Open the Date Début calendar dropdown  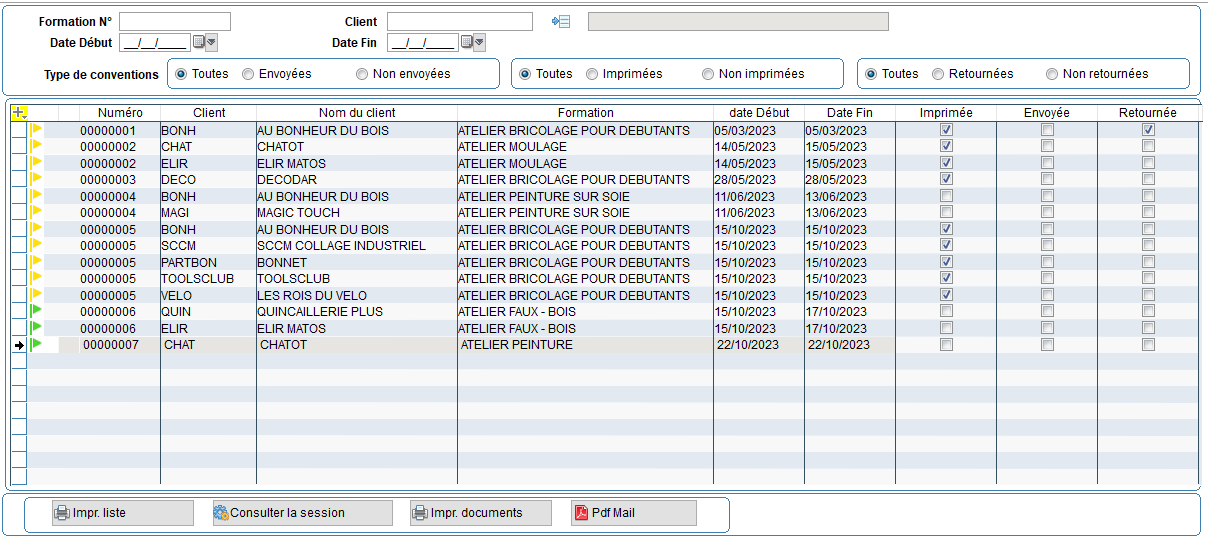205,42
